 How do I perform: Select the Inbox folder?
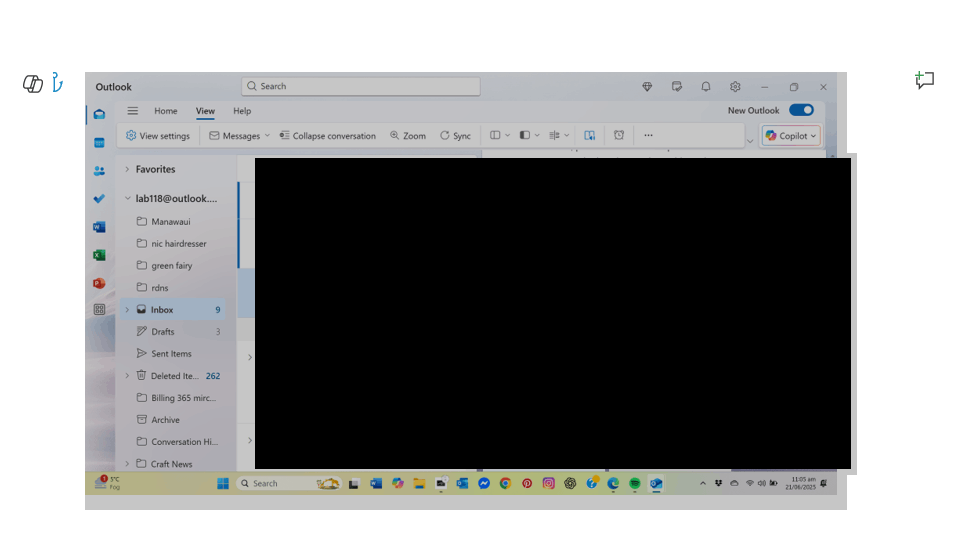173,310
